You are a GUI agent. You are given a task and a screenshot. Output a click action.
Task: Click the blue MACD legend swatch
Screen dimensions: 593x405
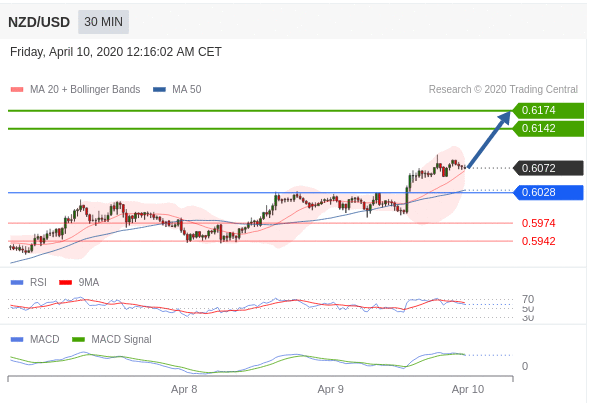point(17,340)
